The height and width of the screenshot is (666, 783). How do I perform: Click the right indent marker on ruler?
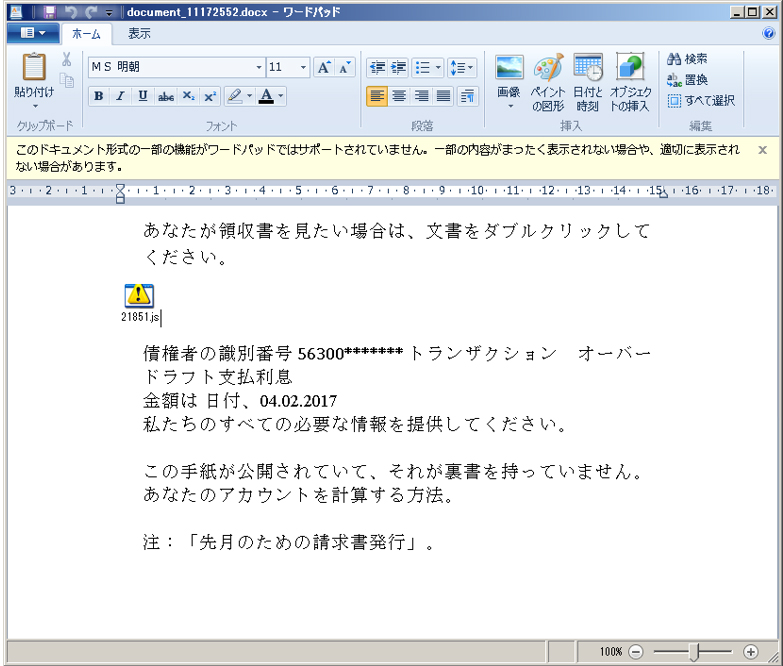(663, 194)
